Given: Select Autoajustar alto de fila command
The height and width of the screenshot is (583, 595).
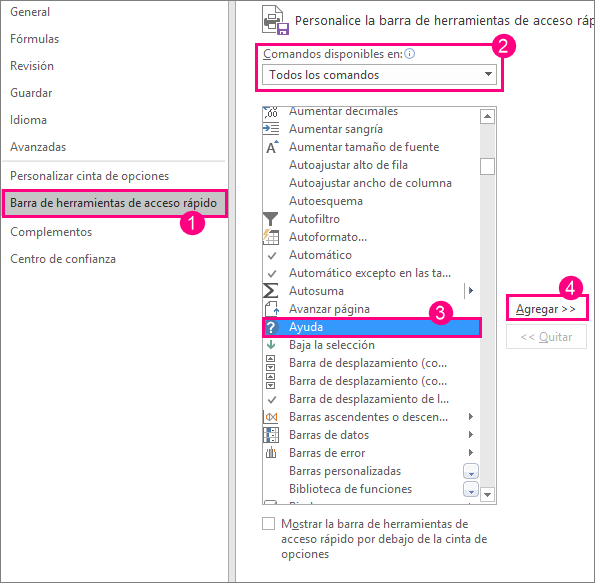Looking at the screenshot, I should pyautogui.click(x=348, y=165).
